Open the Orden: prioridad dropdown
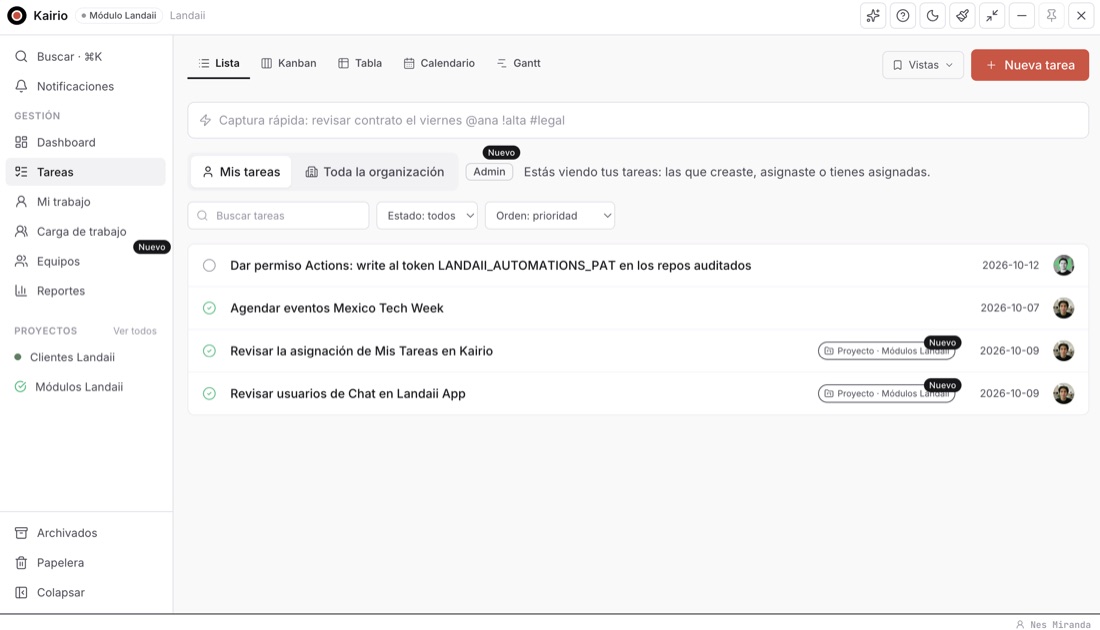This screenshot has height=630, width=1100. (x=550, y=216)
